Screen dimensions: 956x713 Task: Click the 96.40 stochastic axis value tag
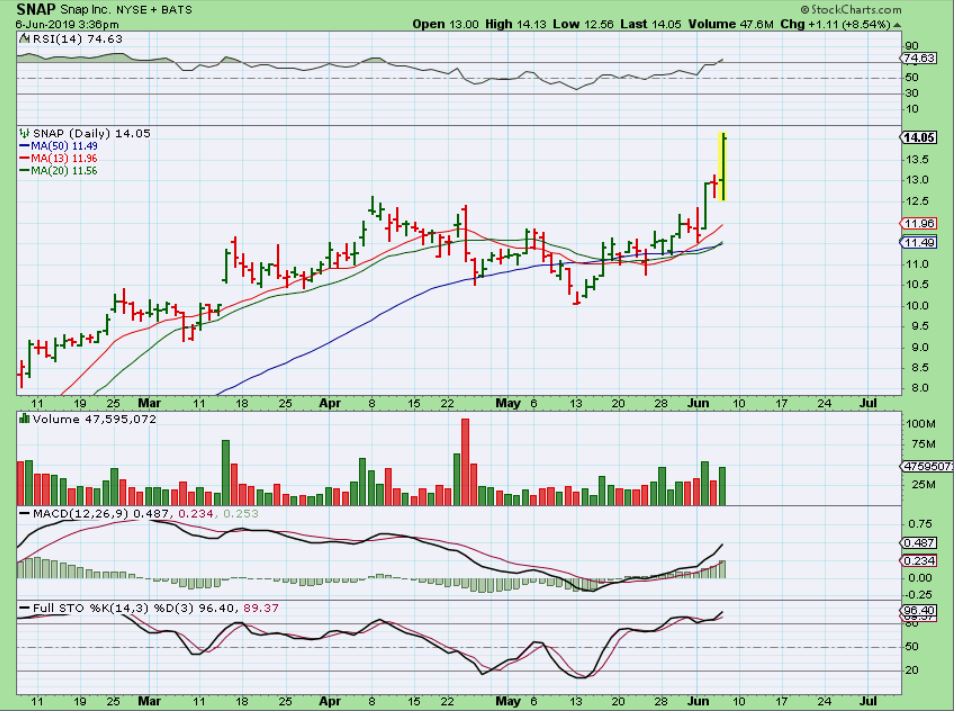[919, 610]
